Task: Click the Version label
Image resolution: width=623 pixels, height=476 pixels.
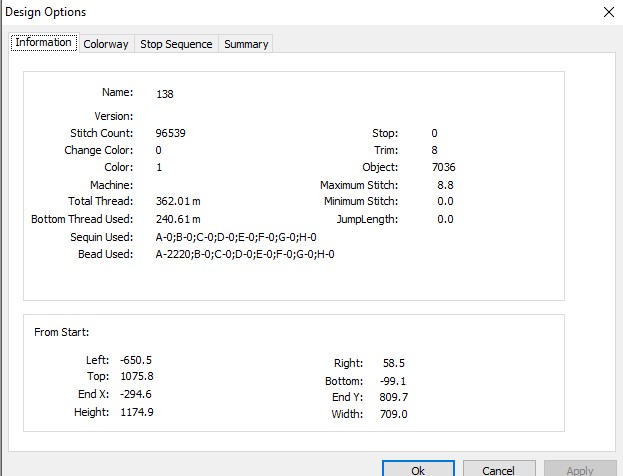Action: point(114,116)
